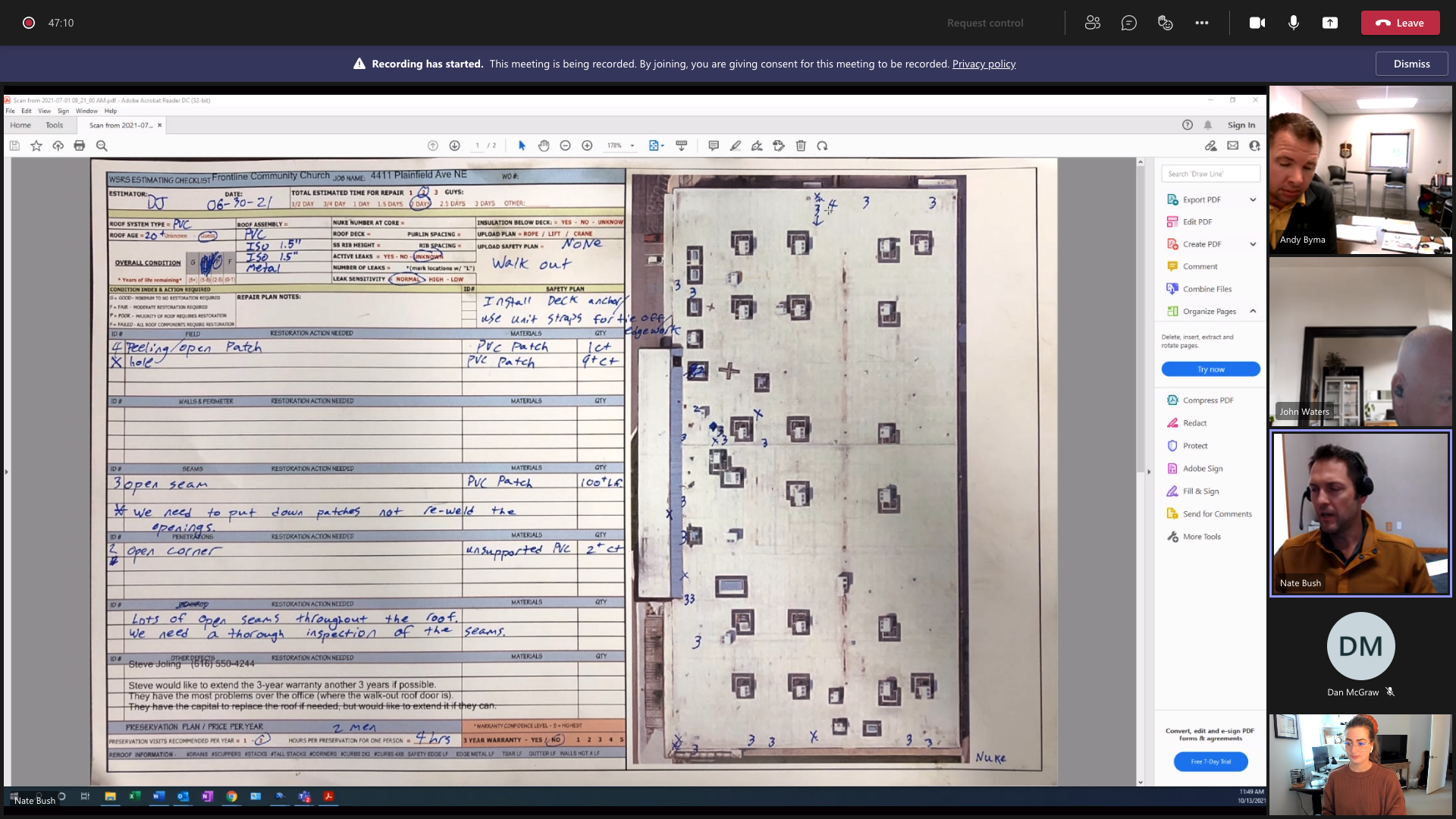Switch to the Tools tab
Screen dimensions: 1456x819
54,125
